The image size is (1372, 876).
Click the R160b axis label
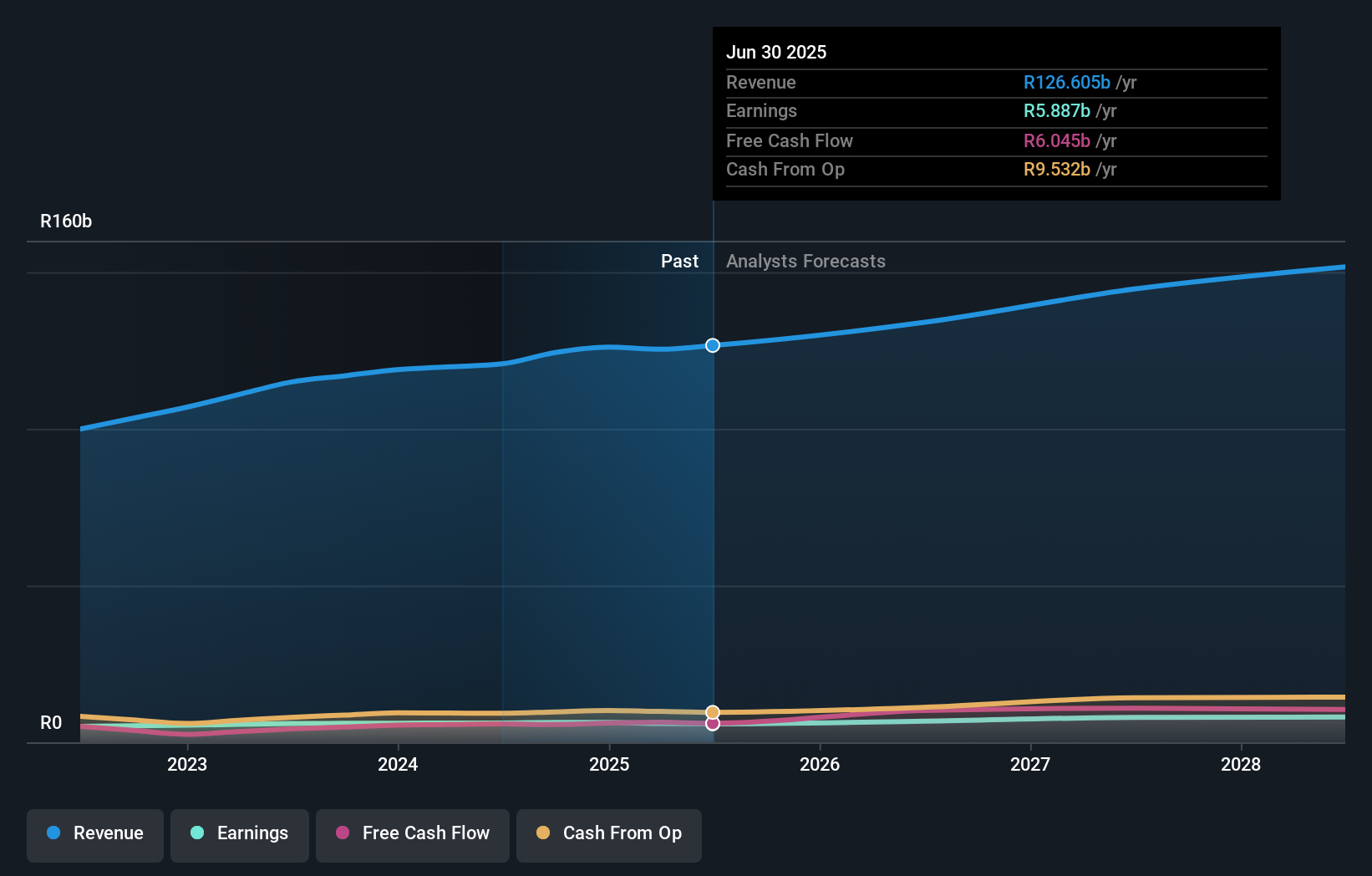[65, 221]
